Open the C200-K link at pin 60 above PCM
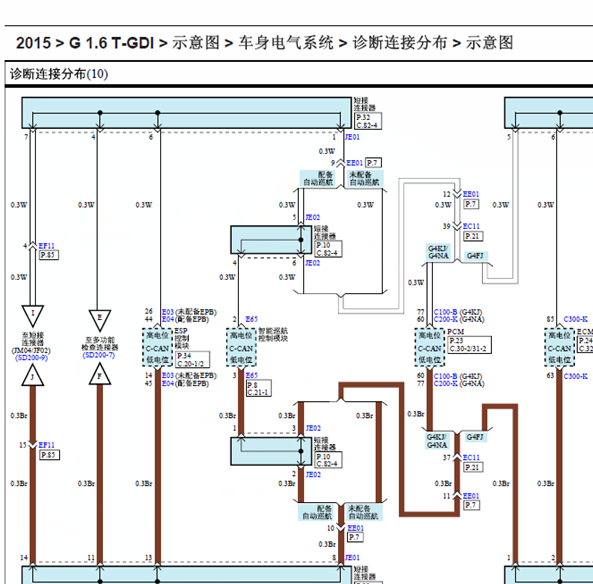The image size is (593, 584). coord(446,319)
